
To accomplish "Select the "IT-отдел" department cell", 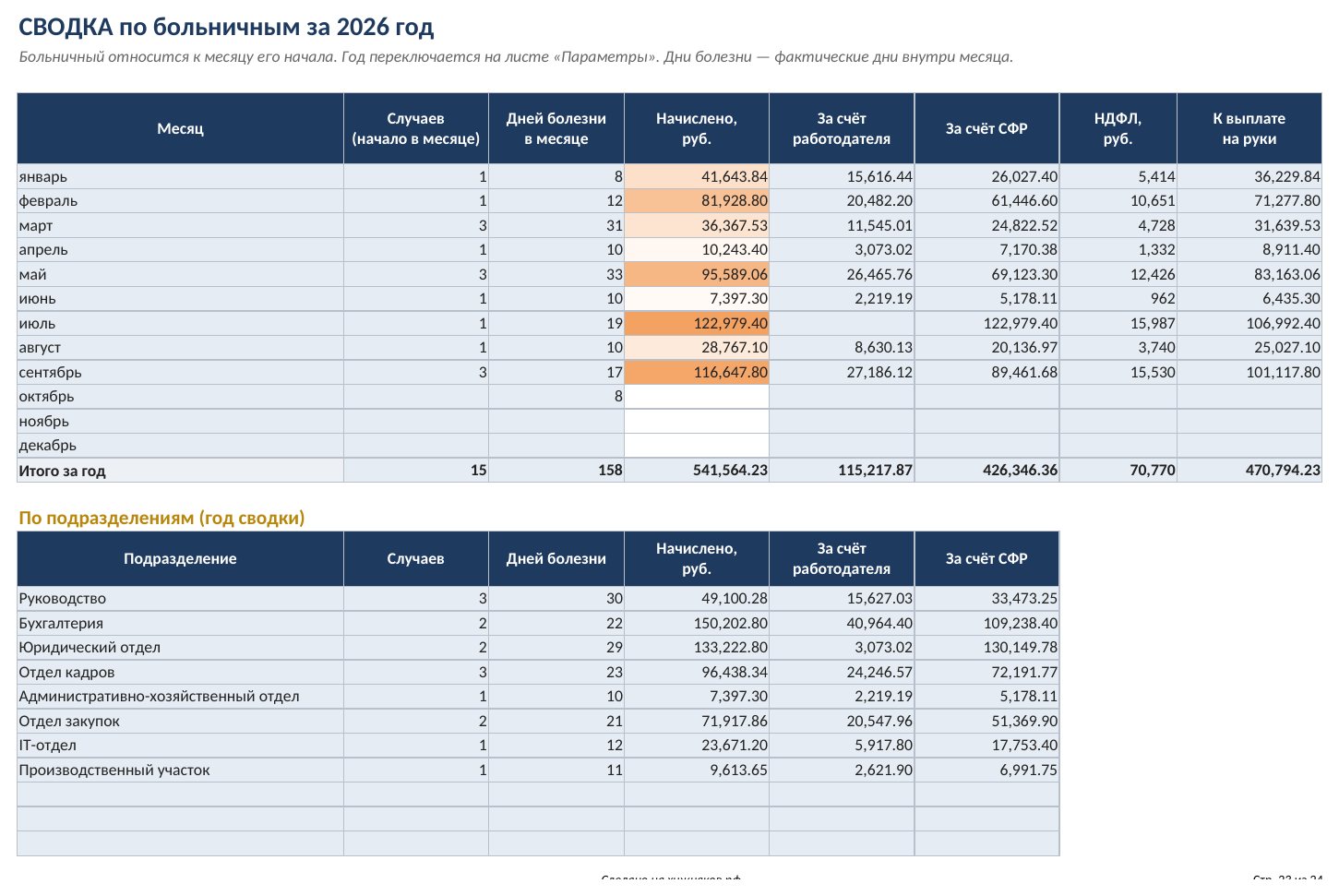I will (180, 745).
